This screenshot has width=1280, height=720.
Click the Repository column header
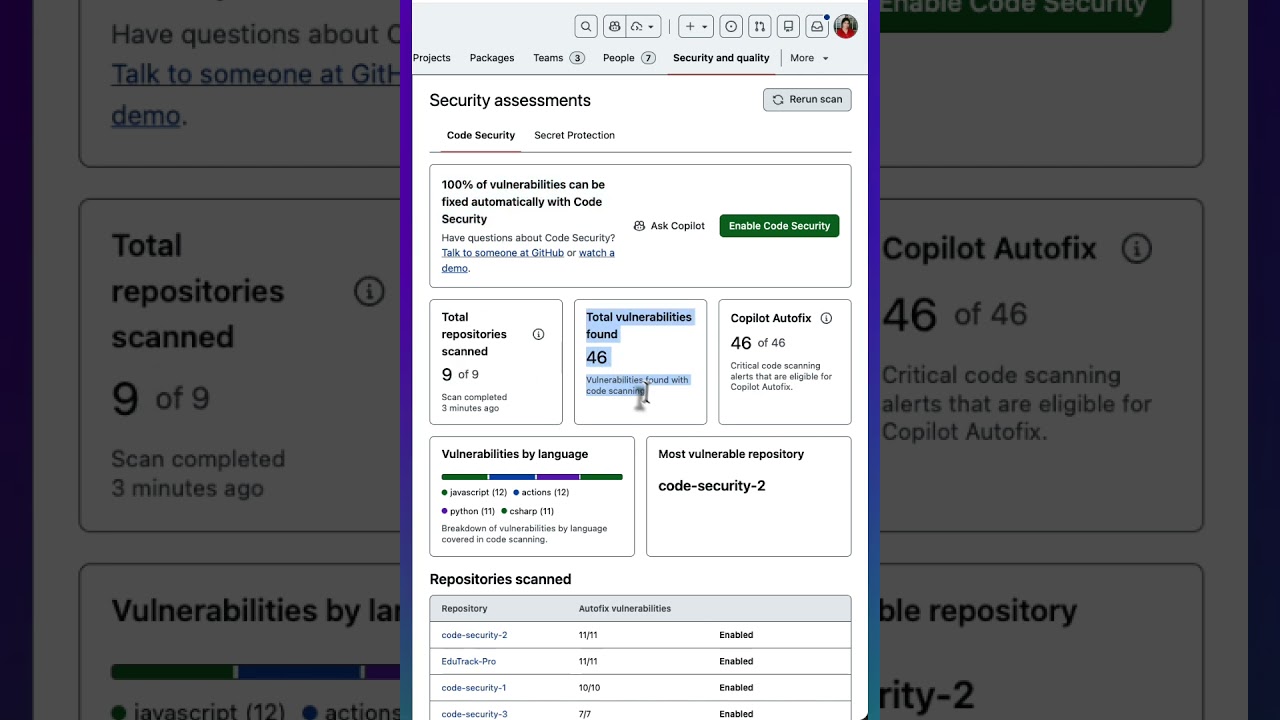pos(465,608)
